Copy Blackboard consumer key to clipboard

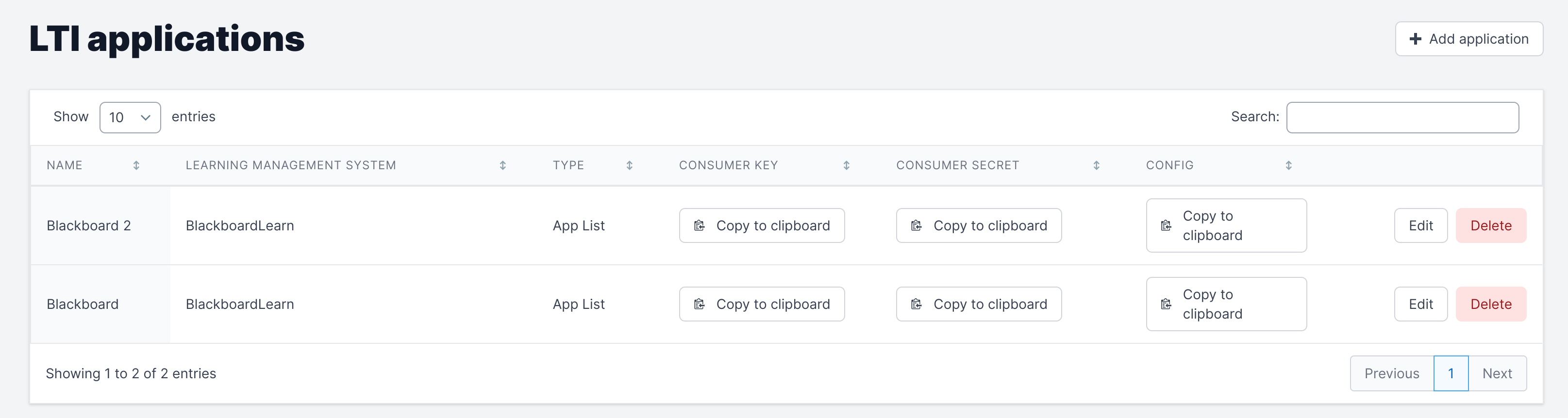coord(762,304)
